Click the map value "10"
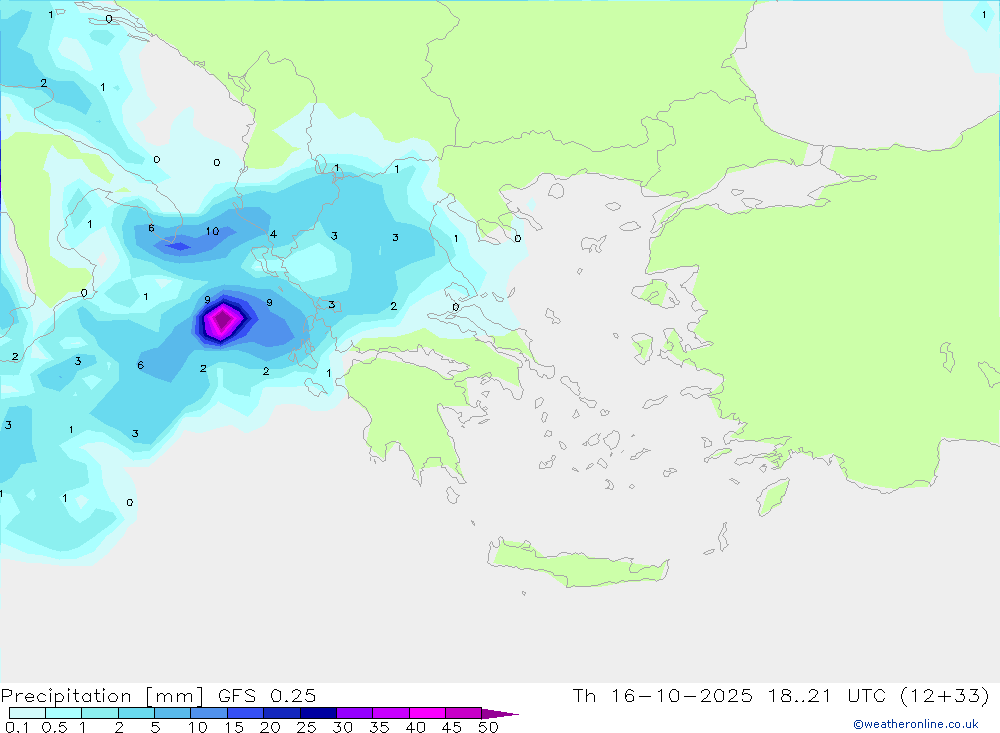Viewport: 1000px width, 733px height. pyautogui.click(x=212, y=231)
